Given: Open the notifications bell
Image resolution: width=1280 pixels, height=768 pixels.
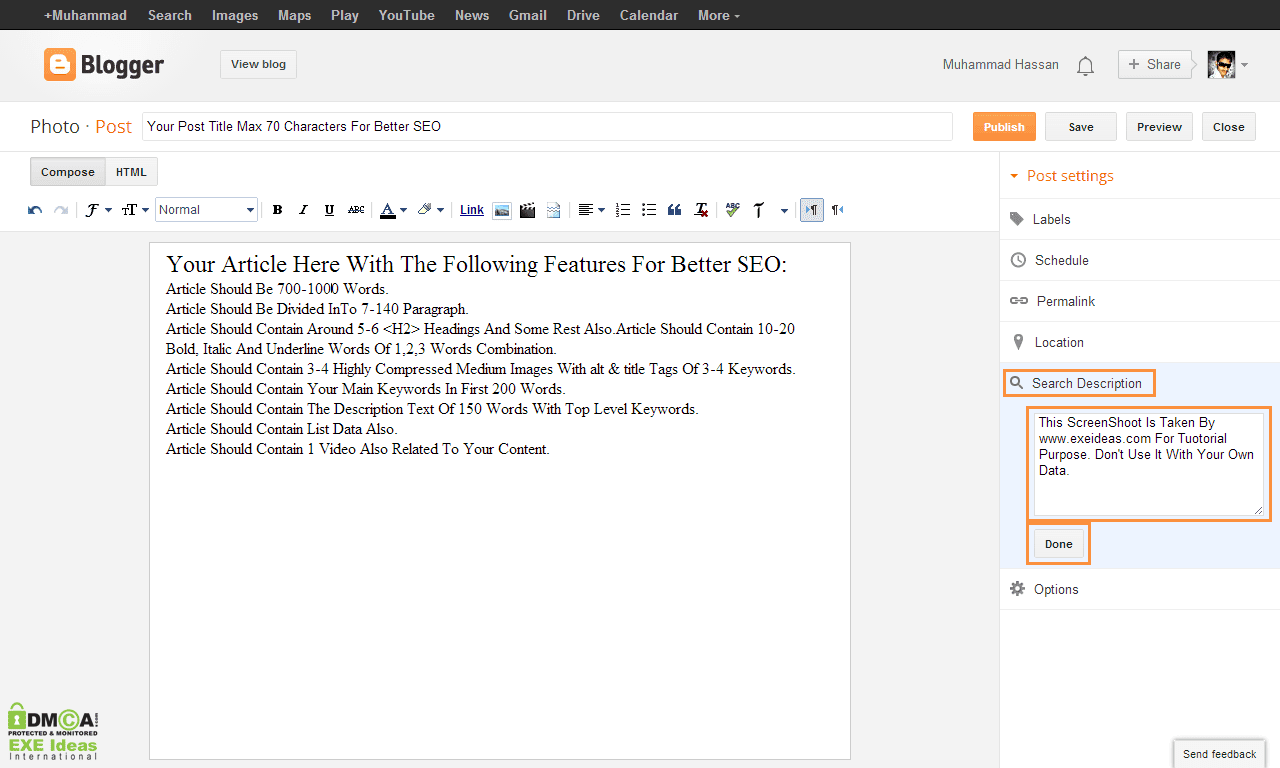Looking at the screenshot, I should point(1085,65).
